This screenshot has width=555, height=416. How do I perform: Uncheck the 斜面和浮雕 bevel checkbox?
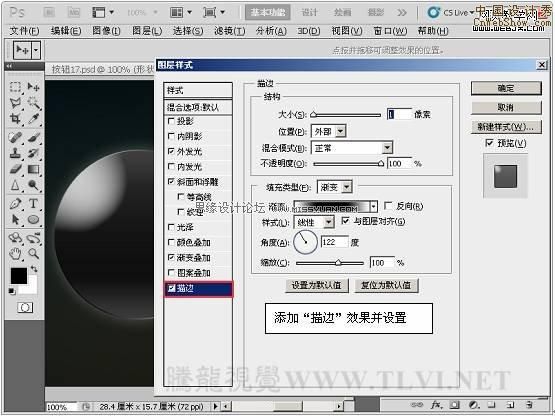tap(171, 182)
